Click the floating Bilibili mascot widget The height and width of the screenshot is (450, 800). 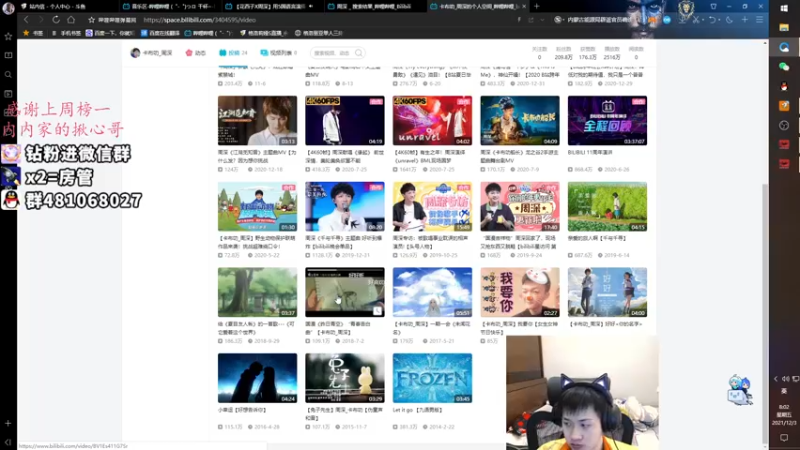[x=740, y=390]
